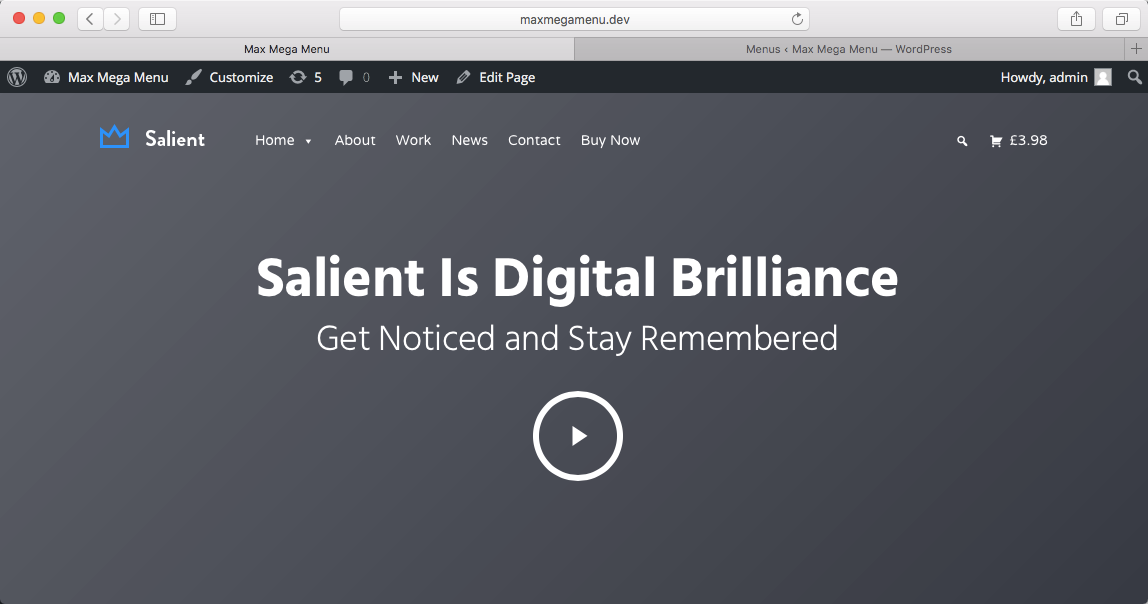Reload the page in the address bar
The height and width of the screenshot is (604, 1148).
[x=797, y=19]
